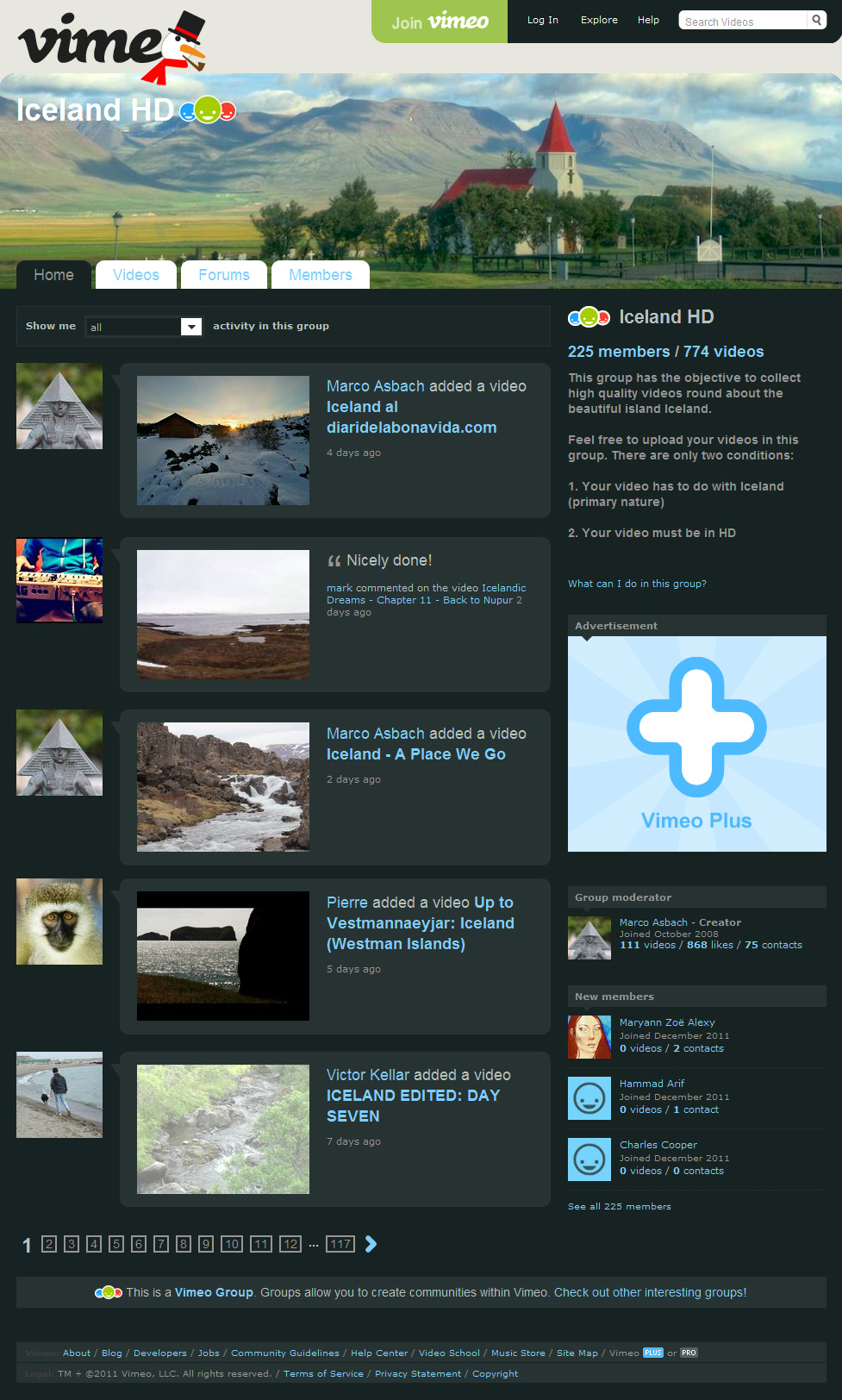Click the next page arrow in pagination
Screen dimensions: 842x1400
click(371, 1244)
